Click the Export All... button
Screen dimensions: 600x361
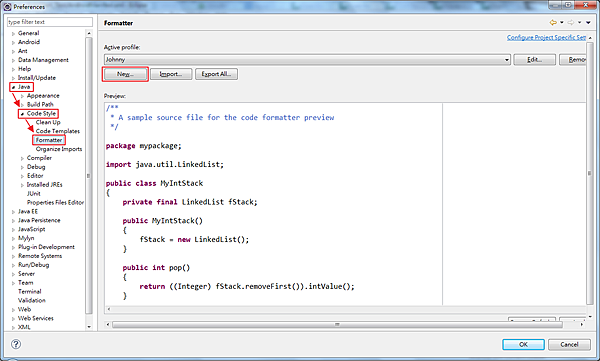tap(216, 74)
